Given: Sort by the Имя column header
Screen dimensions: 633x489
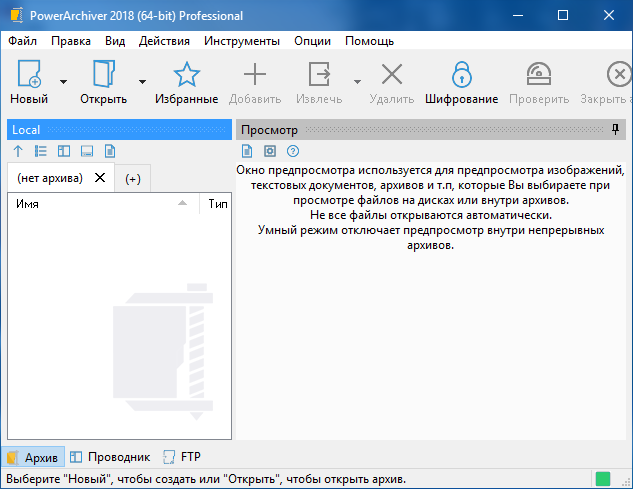Looking at the screenshot, I should click(28, 204).
